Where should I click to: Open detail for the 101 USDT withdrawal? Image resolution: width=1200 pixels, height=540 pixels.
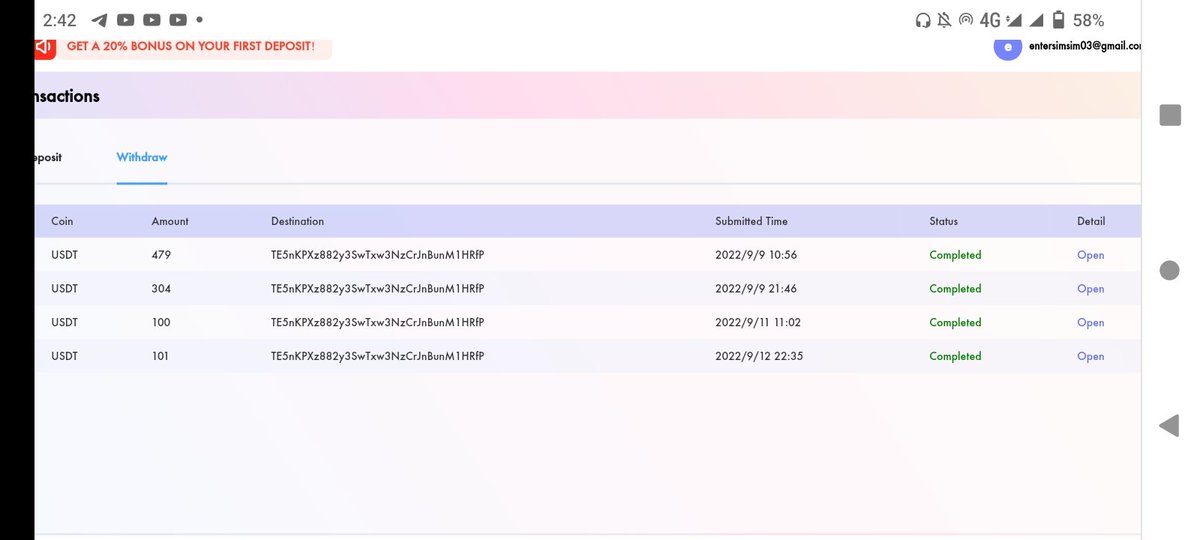pyautogui.click(x=1091, y=356)
